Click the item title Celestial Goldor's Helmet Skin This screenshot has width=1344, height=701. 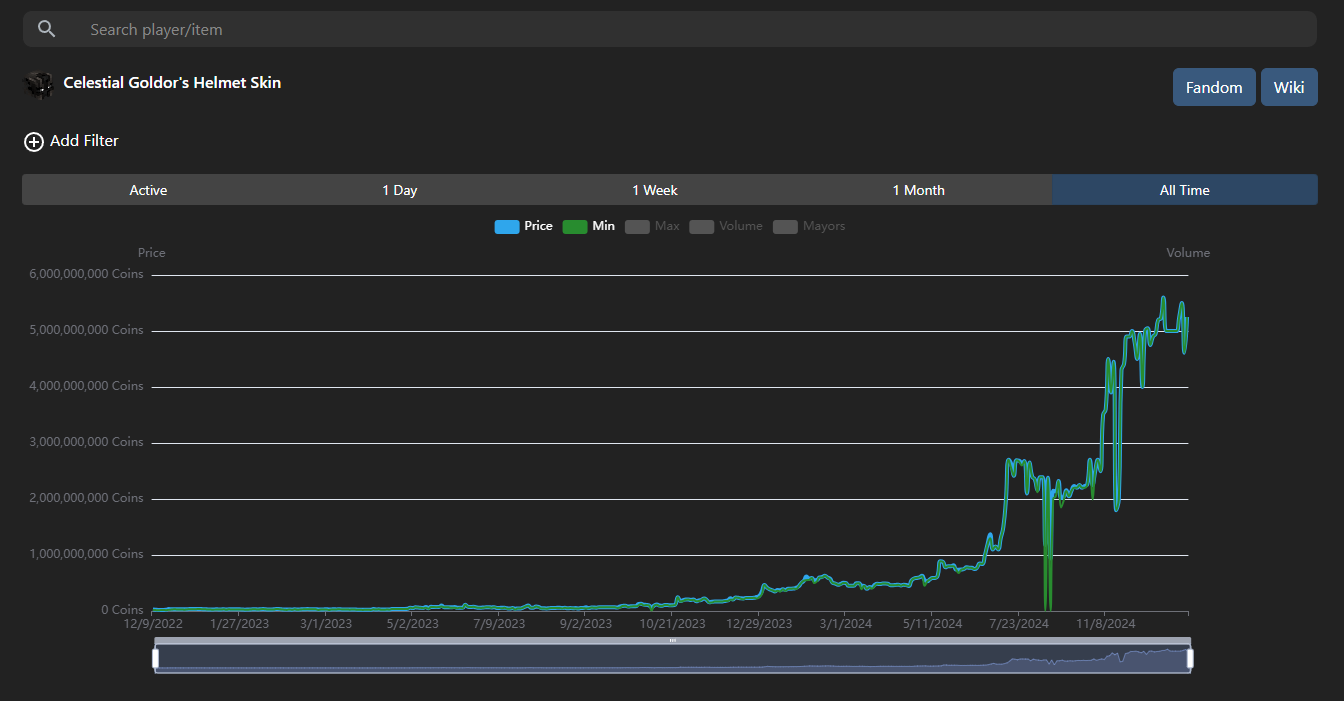point(172,83)
